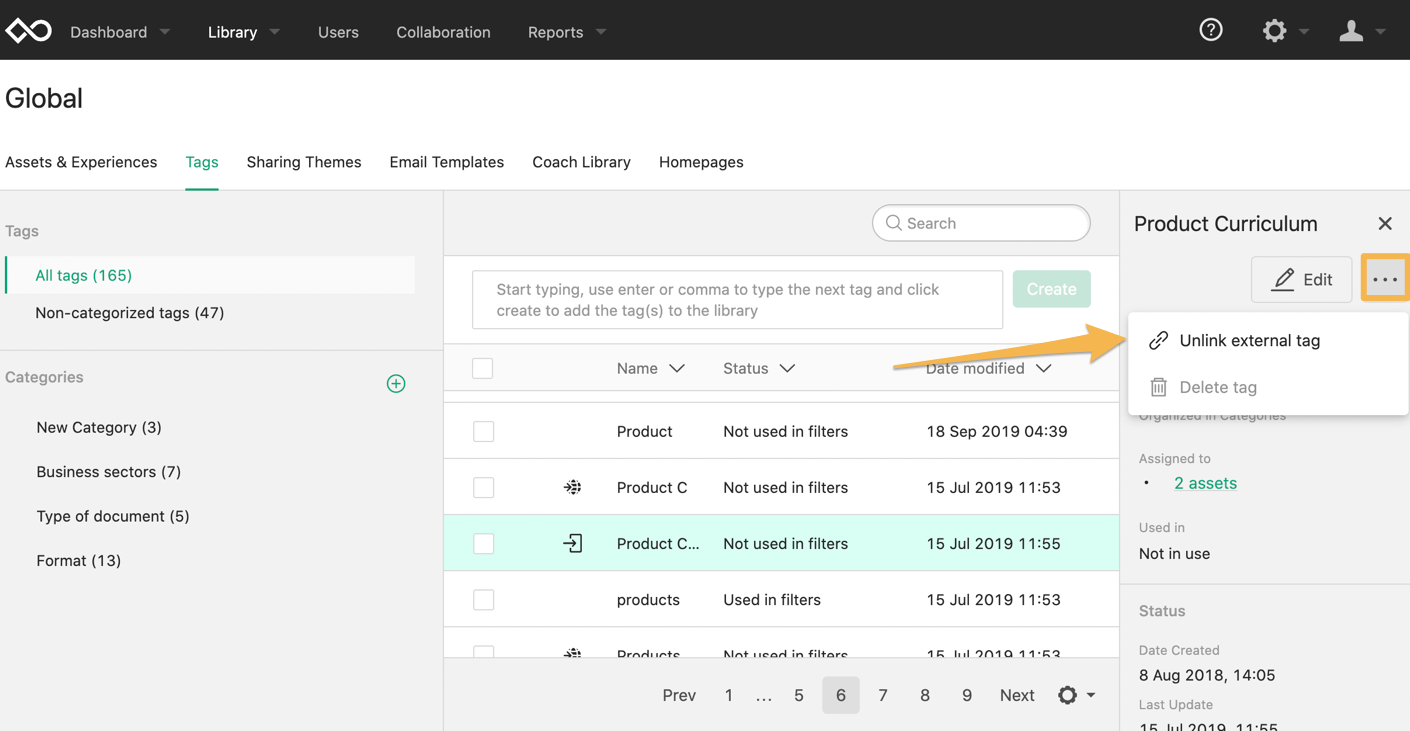Select Format (13) category
This screenshot has height=731, width=1410.
[79, 561]
